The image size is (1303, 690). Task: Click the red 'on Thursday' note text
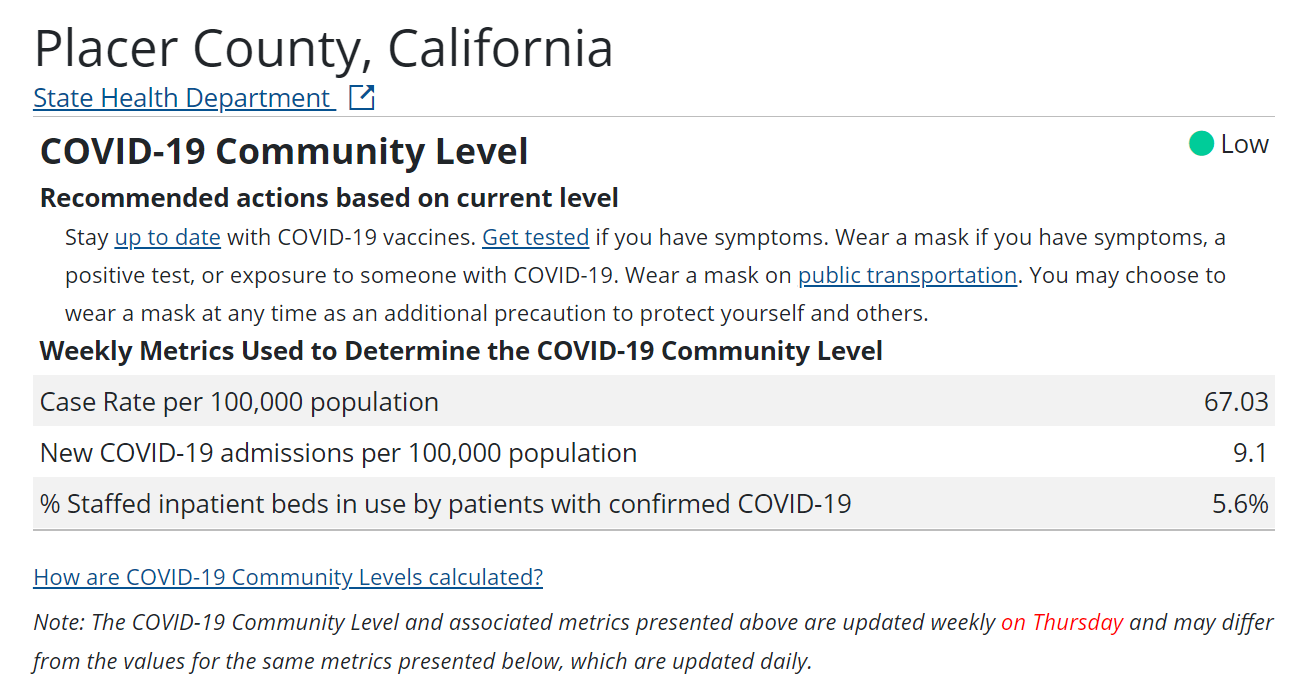(1062, 622)
